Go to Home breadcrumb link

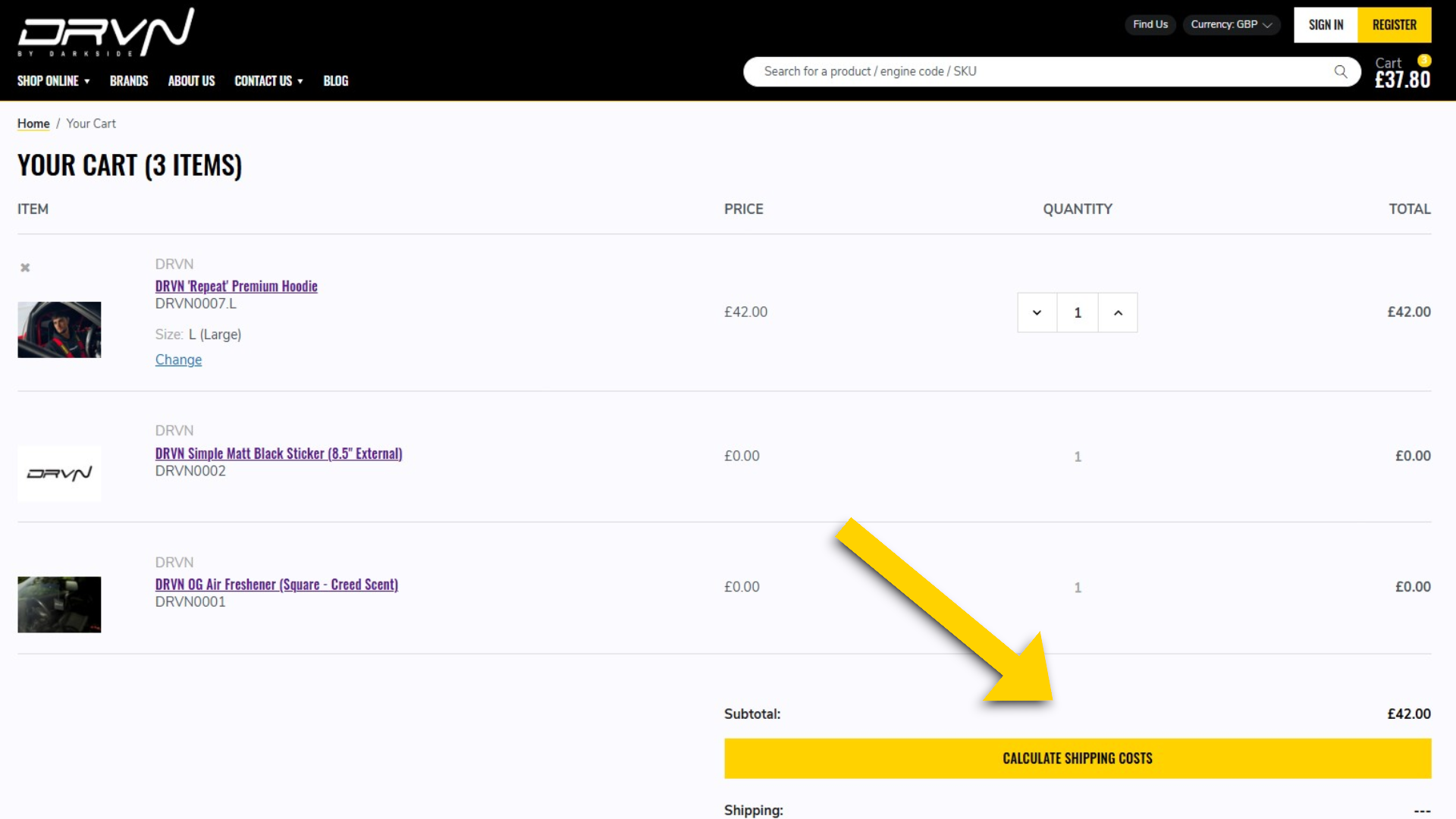[x=33, y=124]
